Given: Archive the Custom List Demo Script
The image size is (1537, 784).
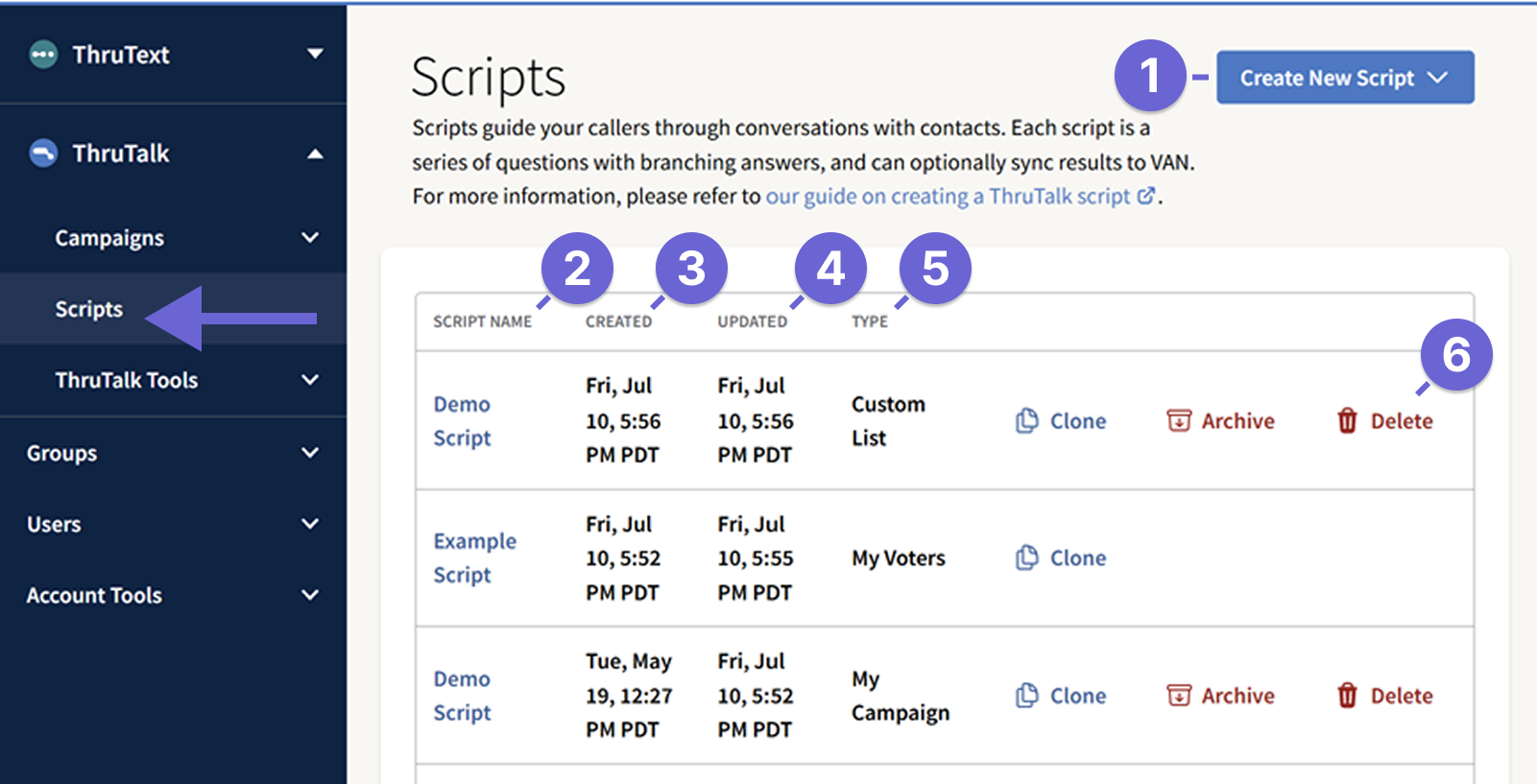Looking at the screenshot, I should tap(1220, 420).
